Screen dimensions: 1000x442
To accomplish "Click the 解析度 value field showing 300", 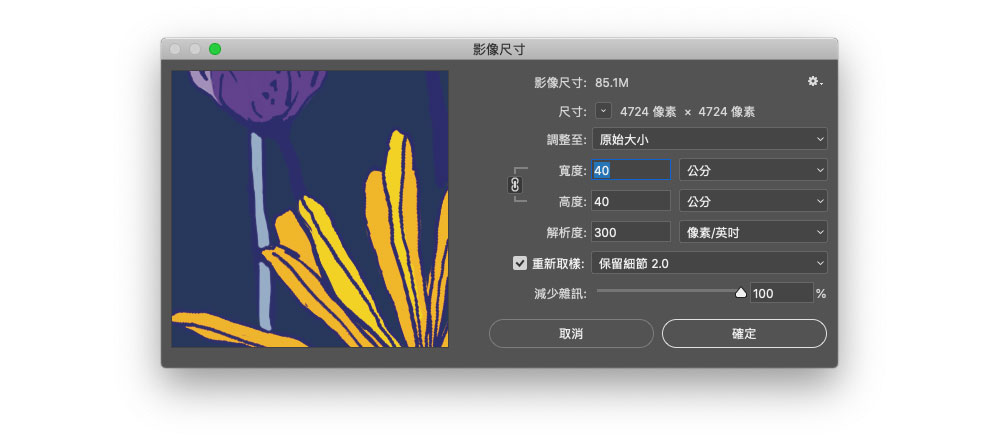I will (x=631, y=232).
